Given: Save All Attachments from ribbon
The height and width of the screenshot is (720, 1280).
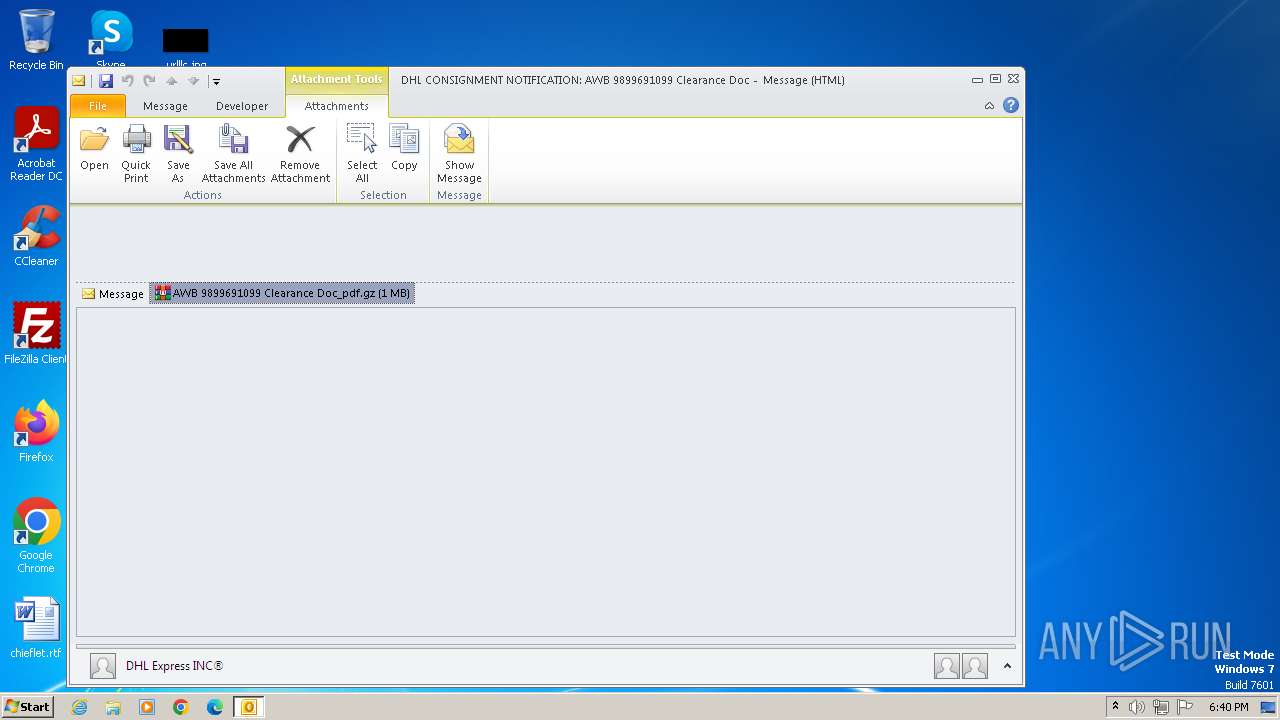Looking at the screenshot, I should 233,154.
